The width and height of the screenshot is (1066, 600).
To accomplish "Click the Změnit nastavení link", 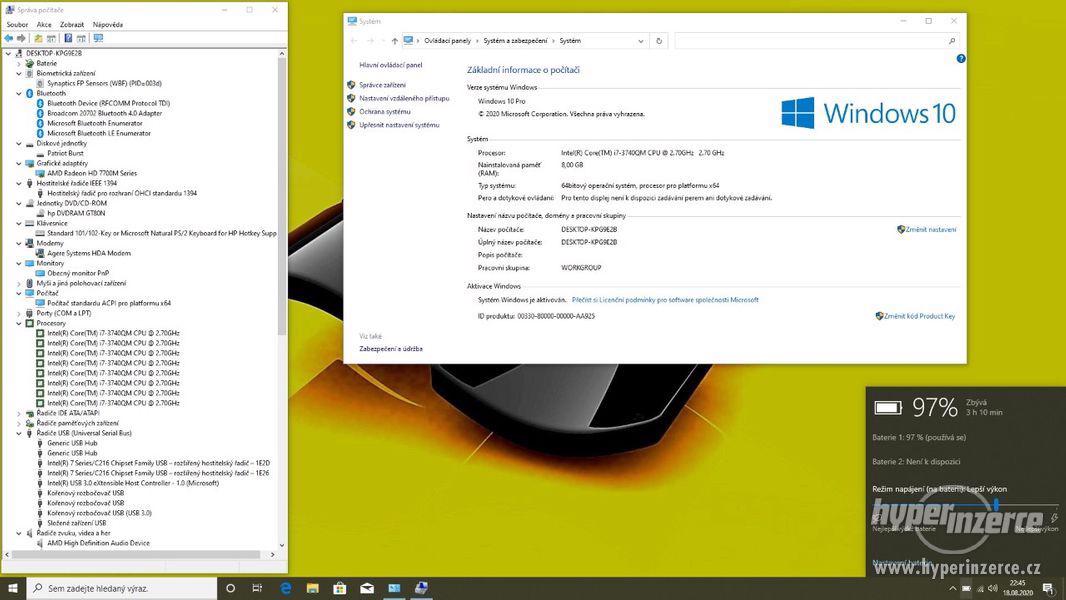I will [931, 230].
